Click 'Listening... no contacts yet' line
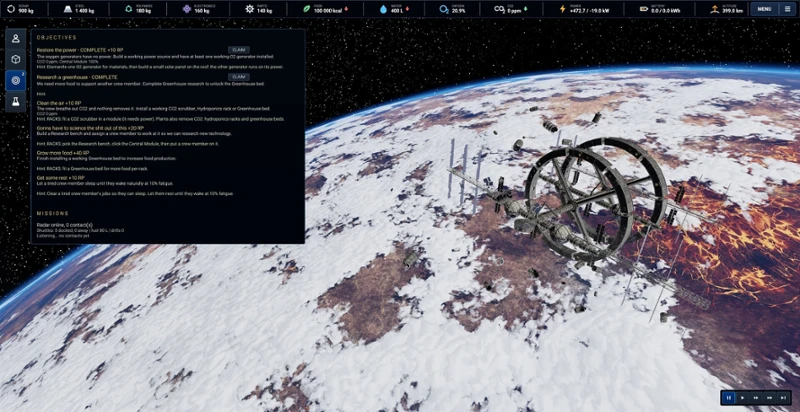The height and width of the screenshot is (412, 800). pyautogui.click(x=63, y=236)
